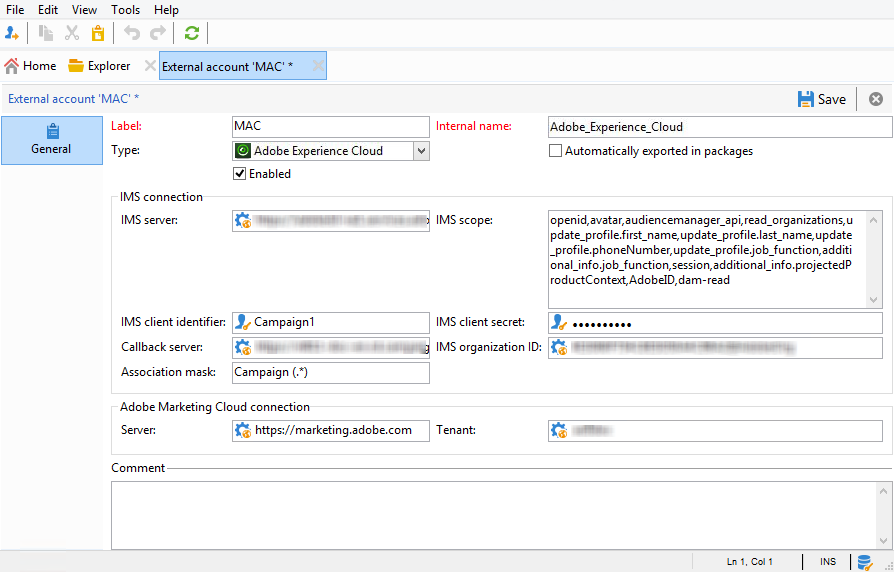Click the user-key icon in IMS client secret
This screenshot has width=894, height=572.
click(x=559, y=322)
